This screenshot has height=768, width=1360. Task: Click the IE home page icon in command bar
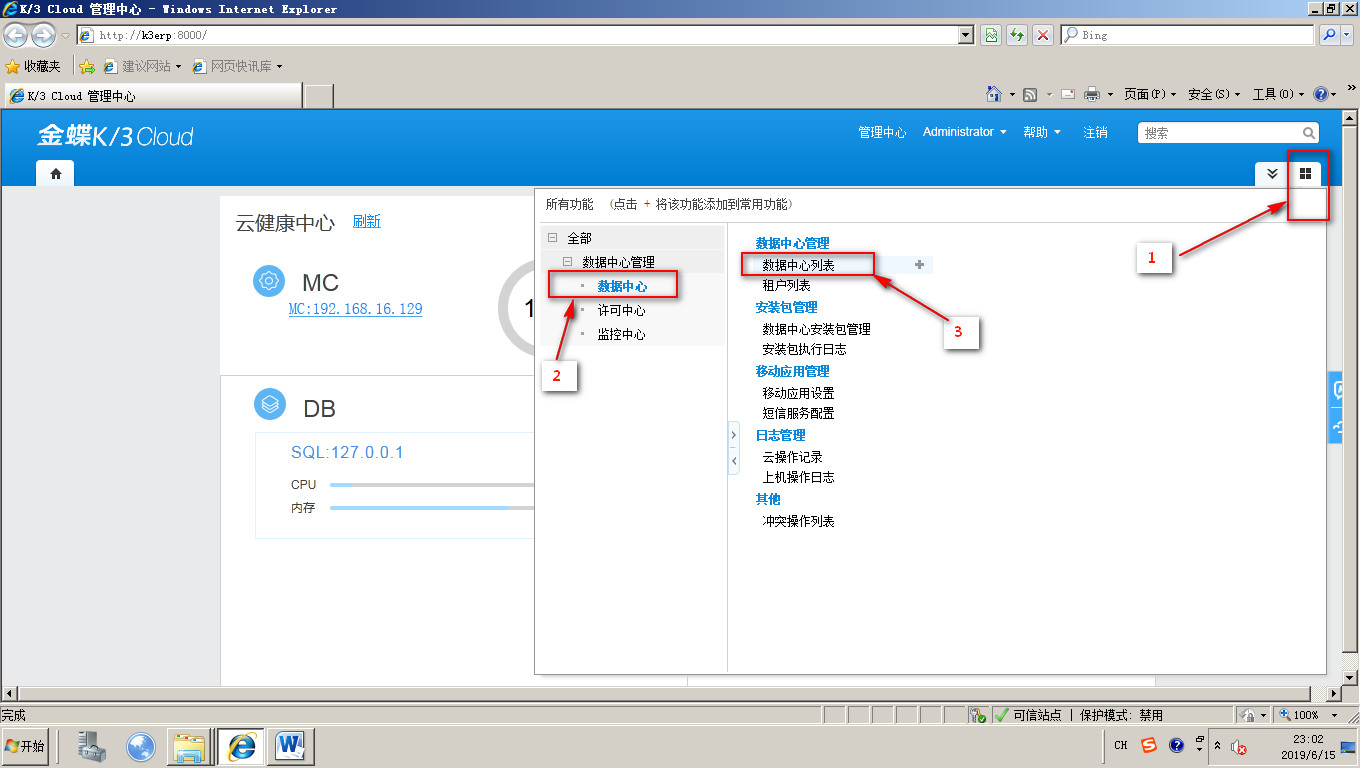point(994,94)
